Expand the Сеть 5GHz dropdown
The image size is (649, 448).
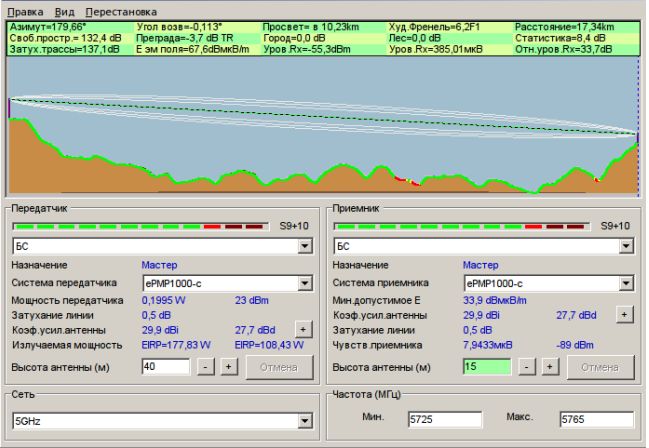[x=307, y=421]
